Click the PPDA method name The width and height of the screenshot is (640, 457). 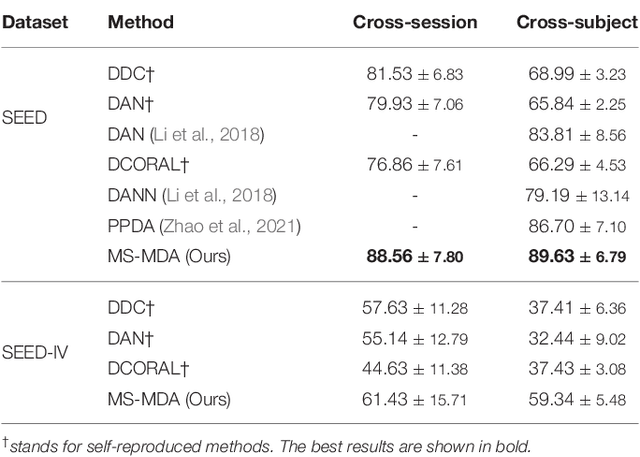click(127, 224)
